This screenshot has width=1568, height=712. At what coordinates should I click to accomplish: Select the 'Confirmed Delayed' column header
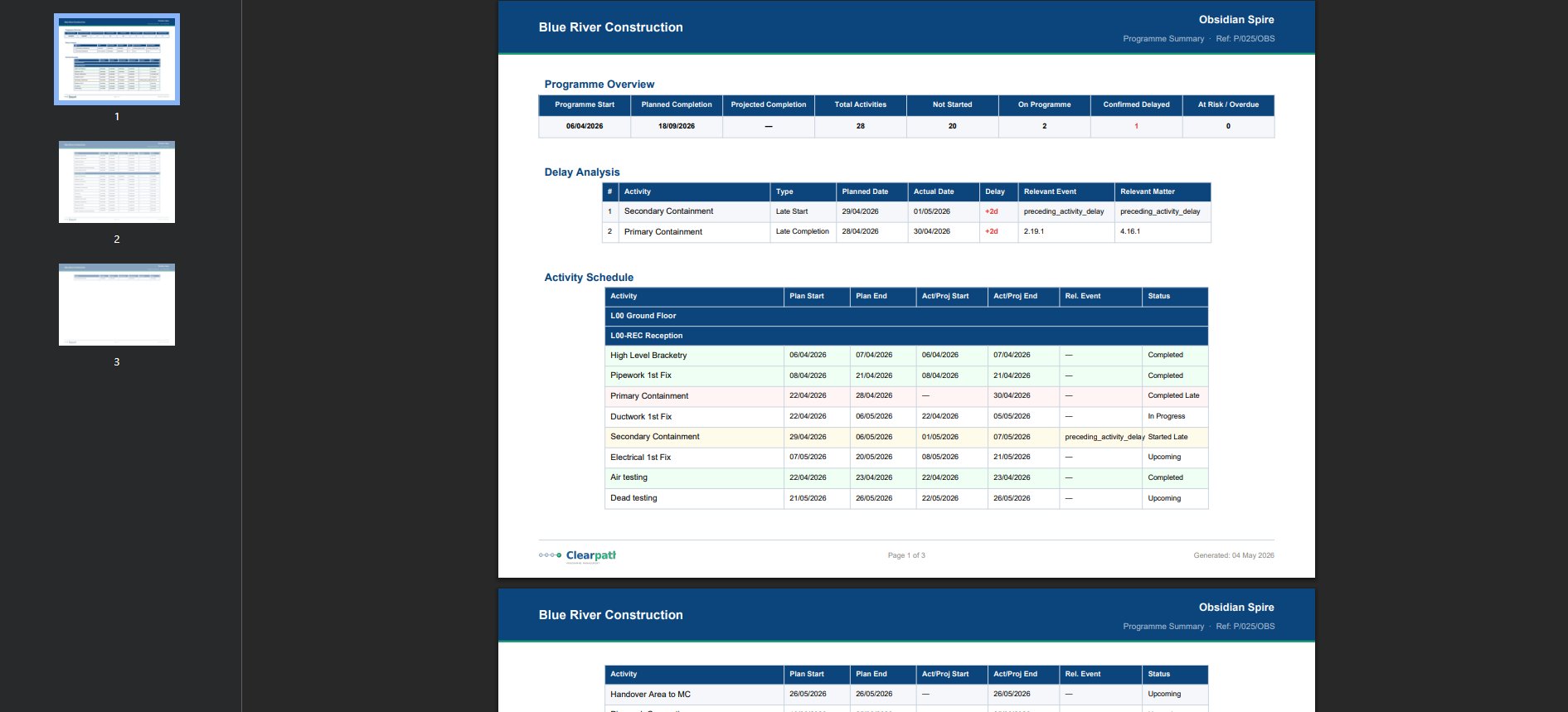click(1137, 105)
